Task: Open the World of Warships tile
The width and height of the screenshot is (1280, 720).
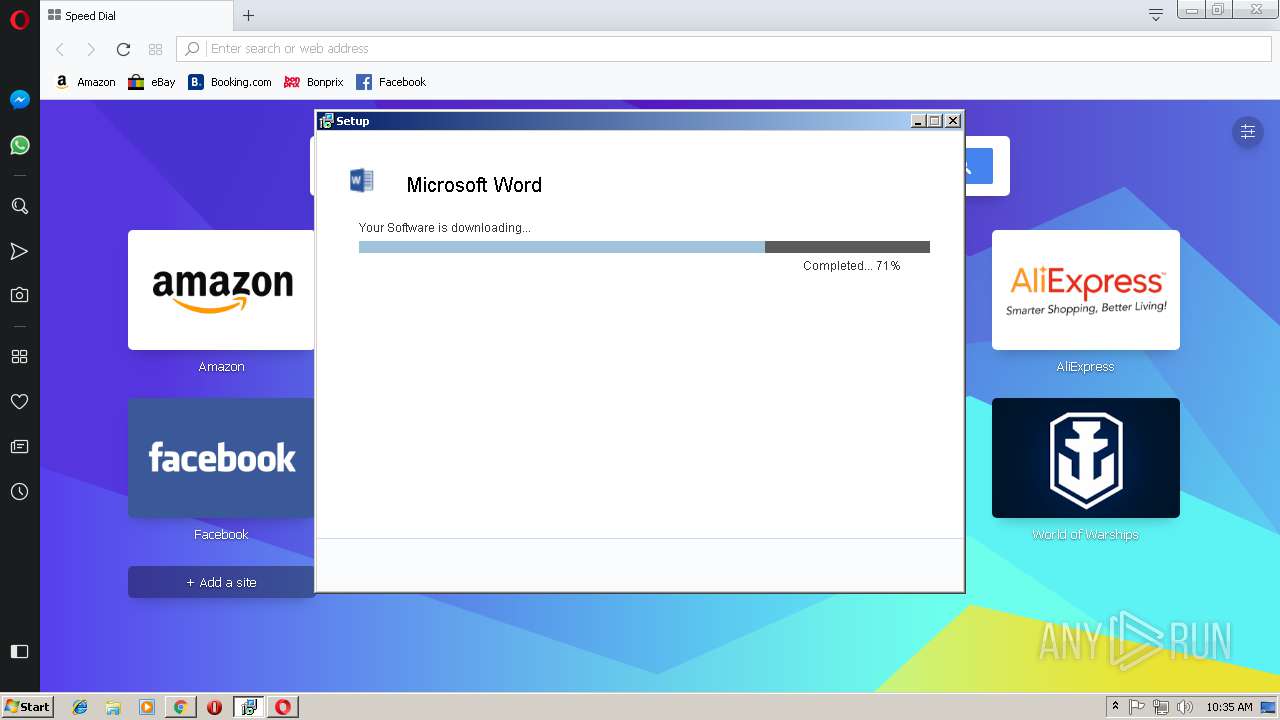Action: point(1086,458)
